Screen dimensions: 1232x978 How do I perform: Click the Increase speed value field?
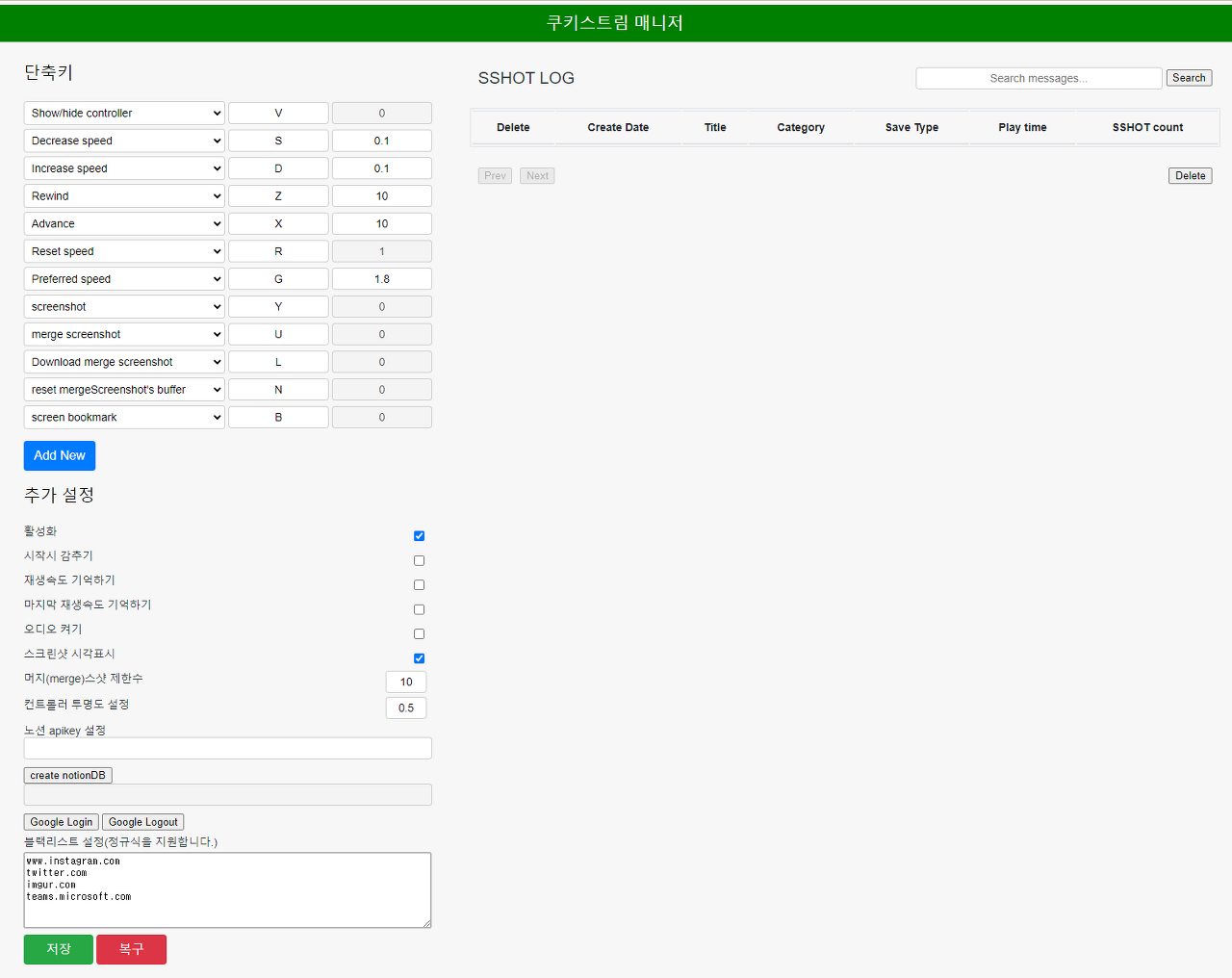pyautogui.click(x=382, y=168)
